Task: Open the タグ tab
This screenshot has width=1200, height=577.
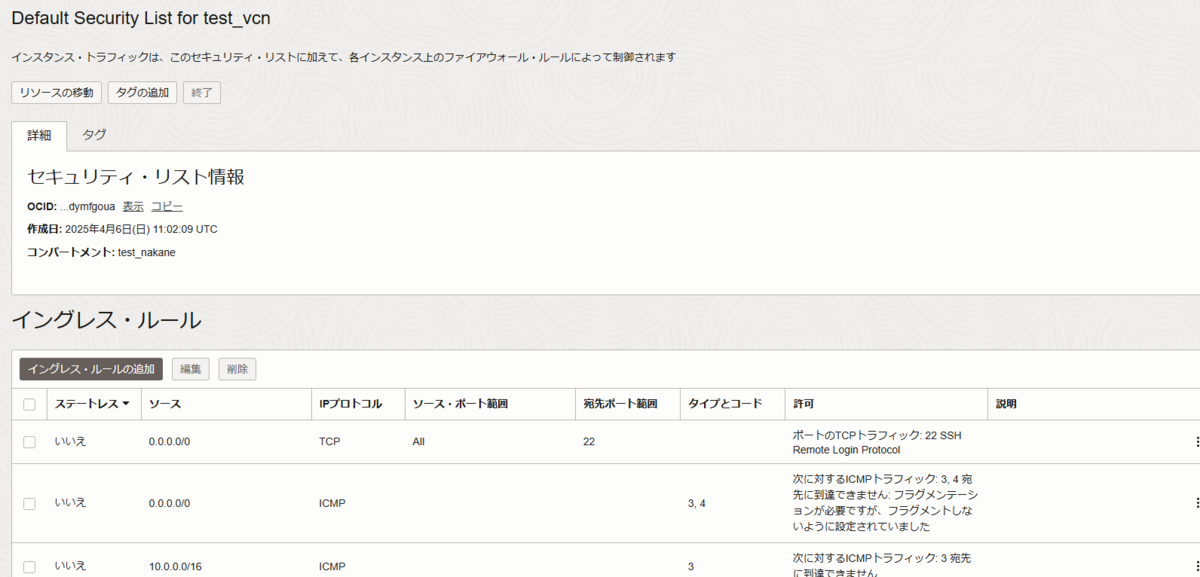Action: [94, 135]
